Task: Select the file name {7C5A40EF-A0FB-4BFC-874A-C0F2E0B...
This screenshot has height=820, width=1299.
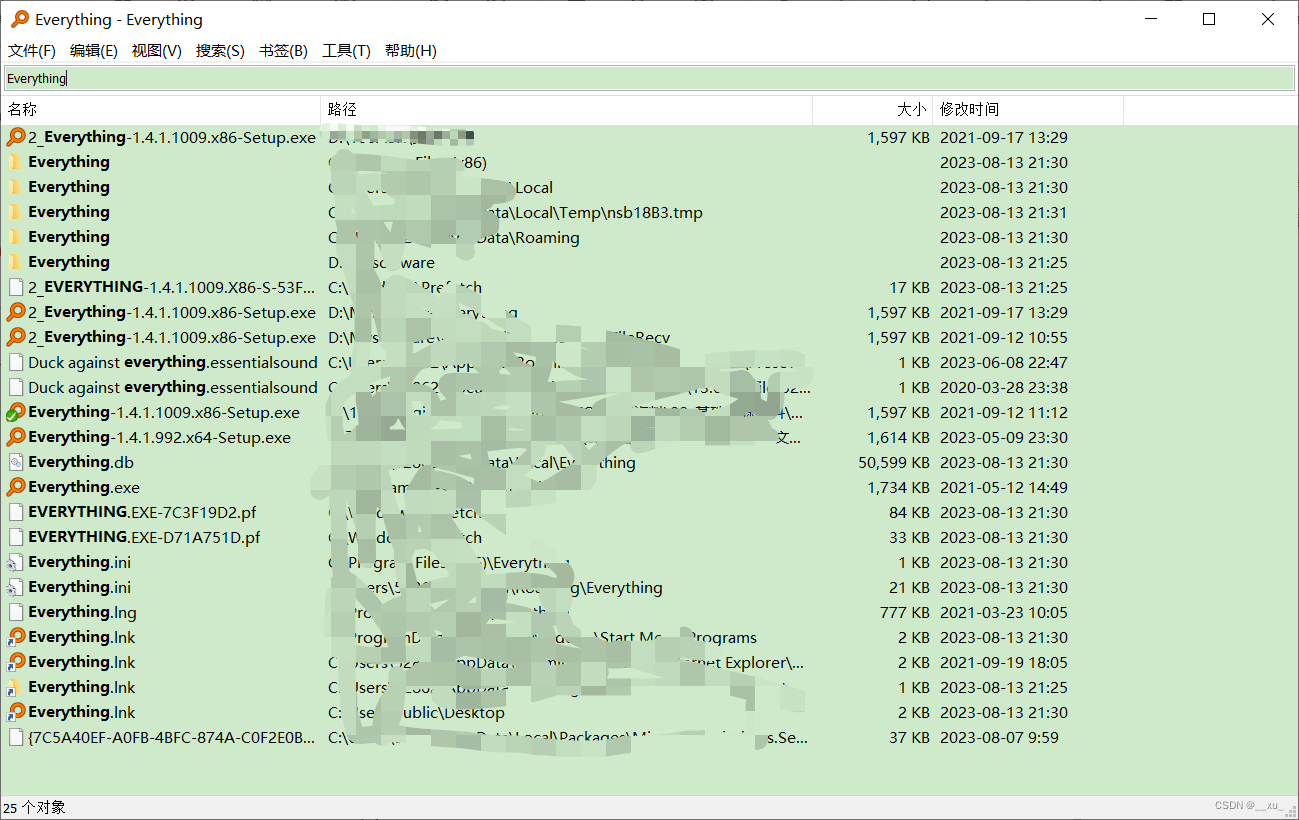Action: tap(172, 737)
